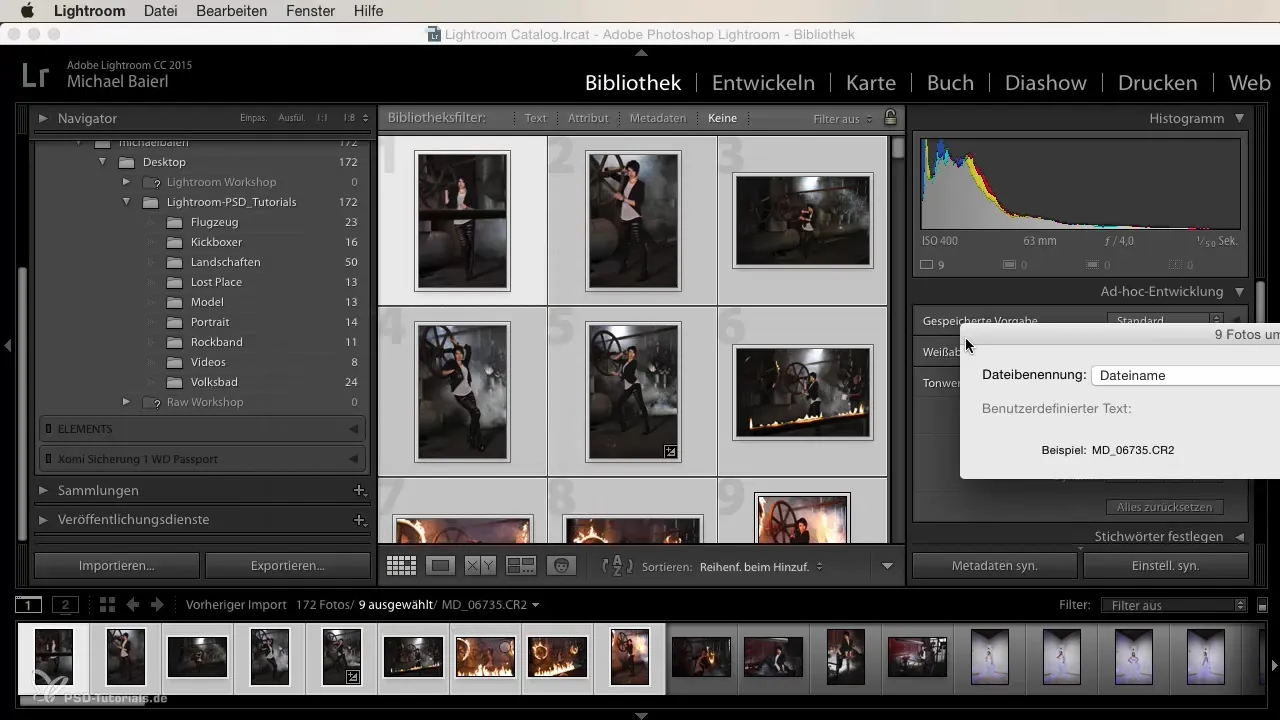
Task: Click Importieren button
Action: tap(117, 565)
